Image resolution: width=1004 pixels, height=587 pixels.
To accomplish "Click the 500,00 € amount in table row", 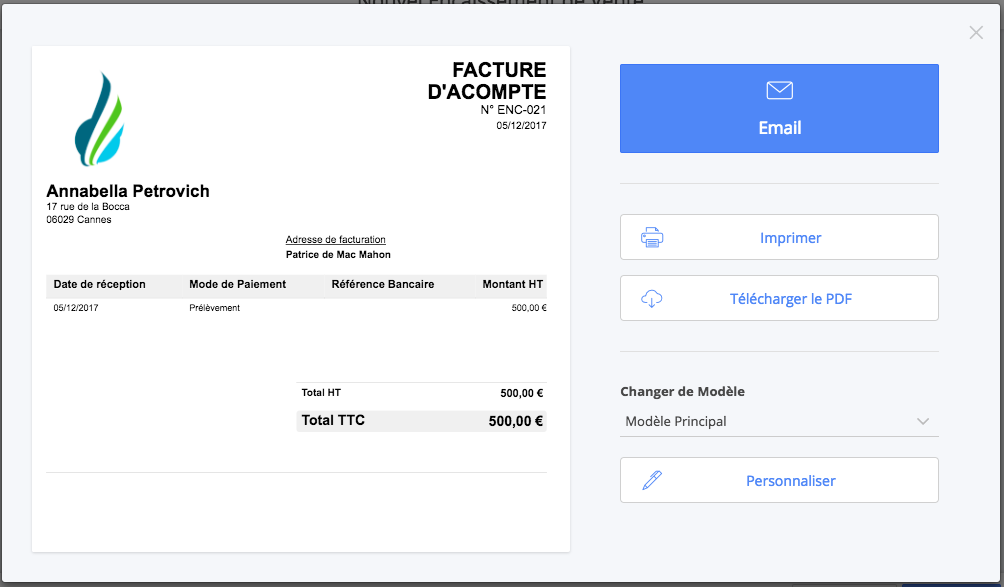I will pos(529,308).
